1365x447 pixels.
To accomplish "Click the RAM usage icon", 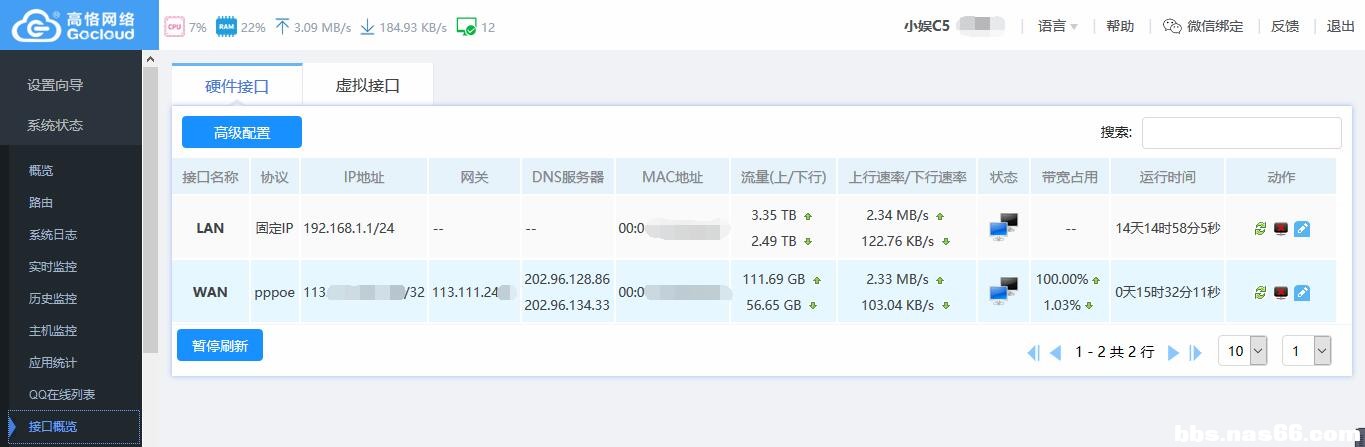I will [226, 27].
